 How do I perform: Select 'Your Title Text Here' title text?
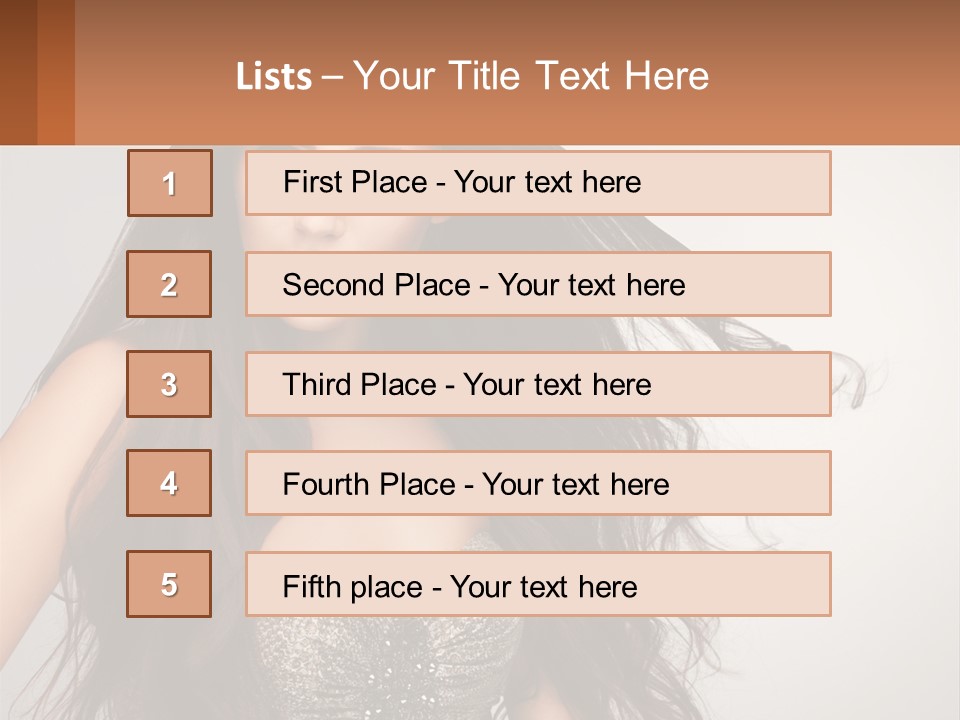point(531,76)
